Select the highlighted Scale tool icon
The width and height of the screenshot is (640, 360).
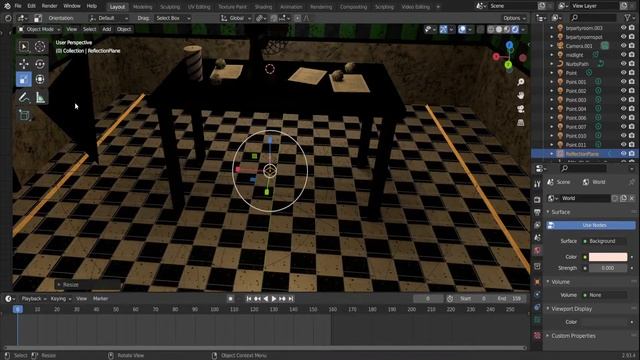[x=24, y=79]
